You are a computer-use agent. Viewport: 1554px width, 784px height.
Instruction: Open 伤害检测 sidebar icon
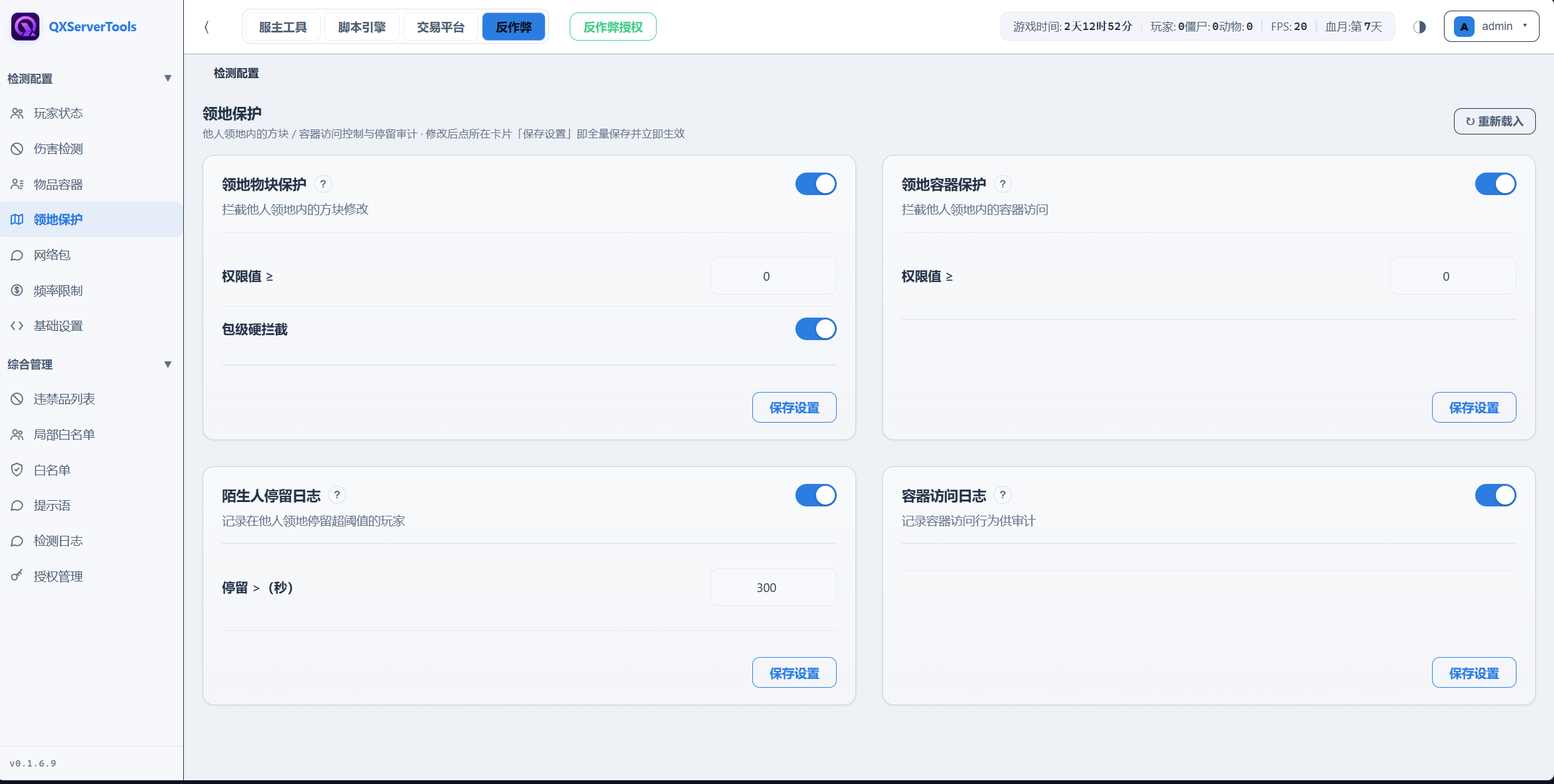17,149
